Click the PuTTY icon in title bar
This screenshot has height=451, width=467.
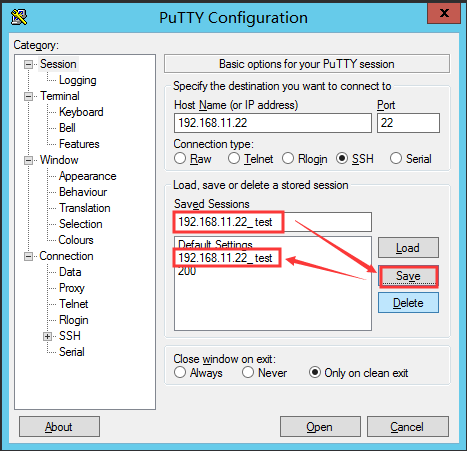(19, 17)
